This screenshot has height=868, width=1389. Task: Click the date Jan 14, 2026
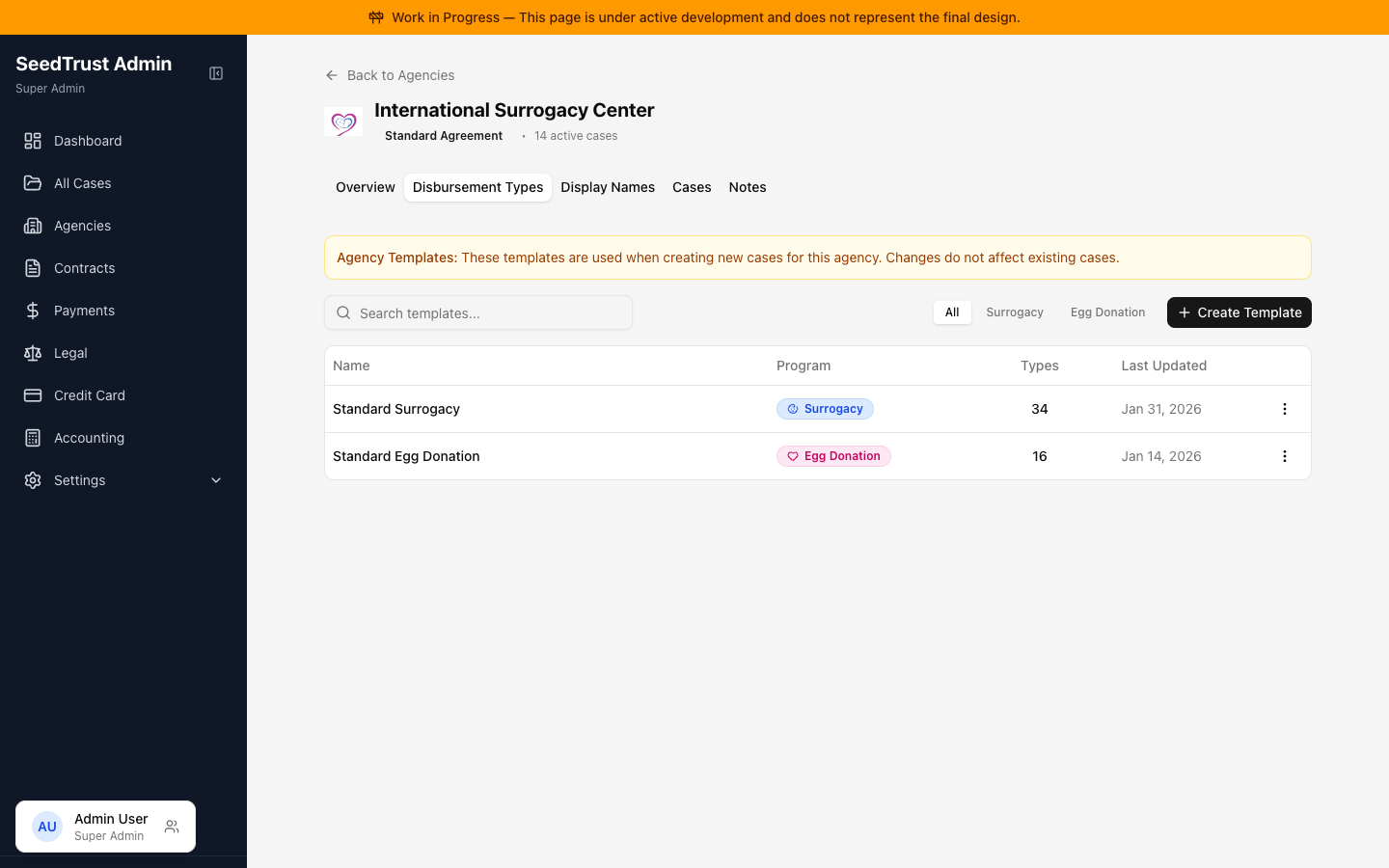tap(1161, 456)
